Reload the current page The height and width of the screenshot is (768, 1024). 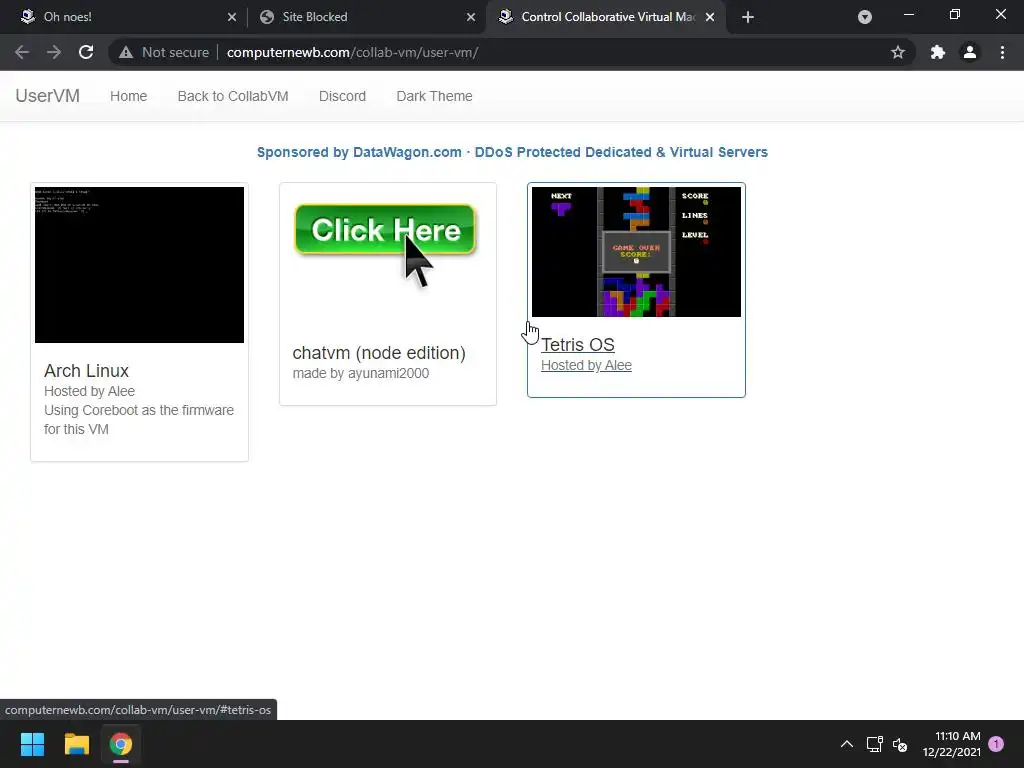pyautogui.click(x=86, y=52)
